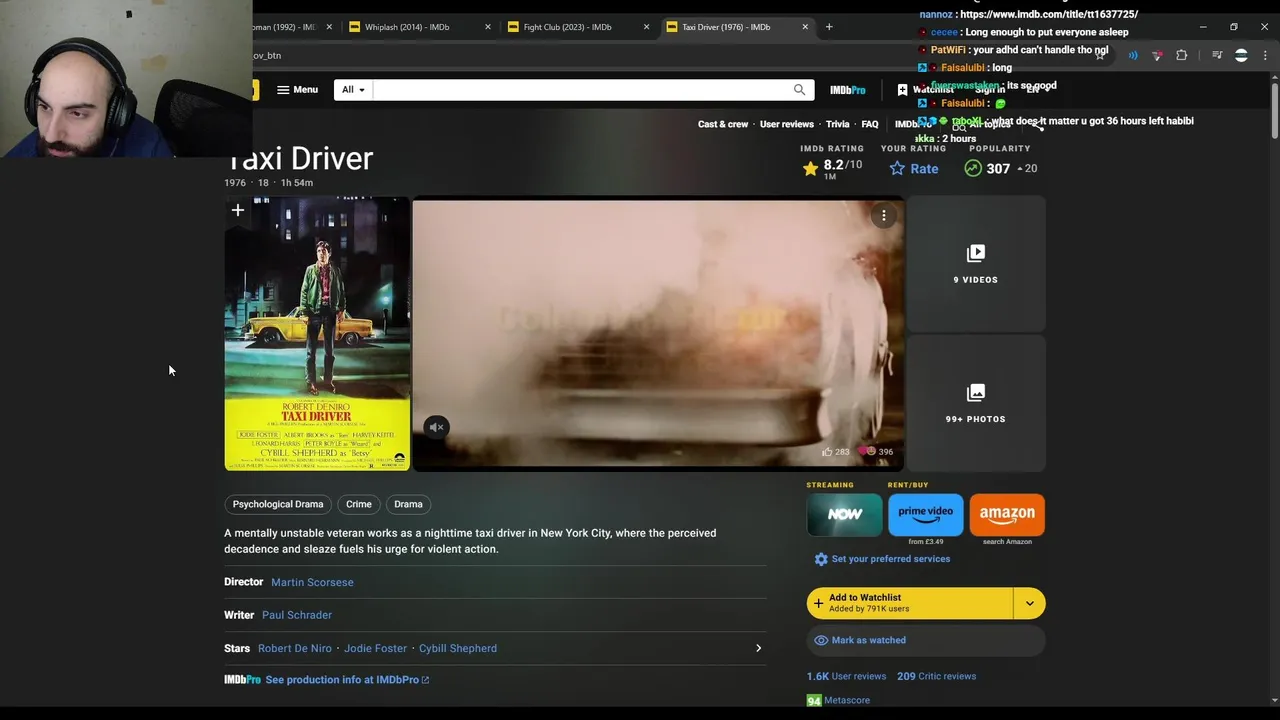
Task: Play the Taxi Driver trailer video
Action: pos(658,334)
